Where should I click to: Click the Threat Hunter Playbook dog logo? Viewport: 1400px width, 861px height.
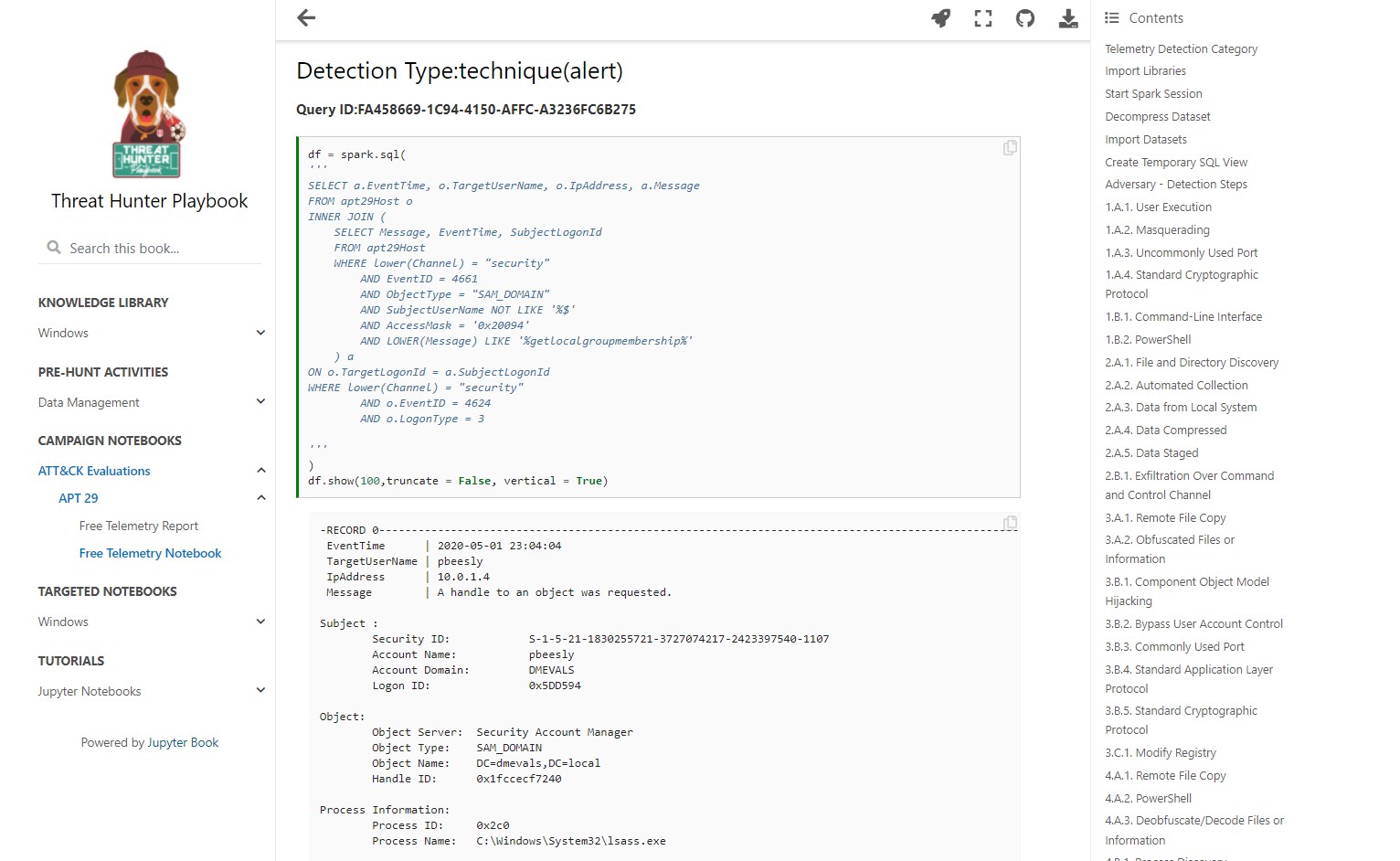[x=148, y=114]
